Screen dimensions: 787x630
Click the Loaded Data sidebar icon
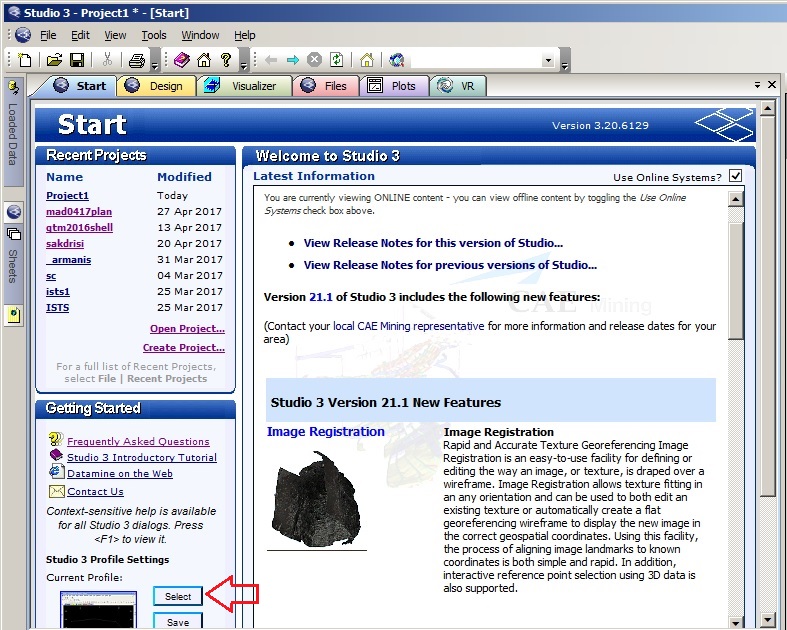[14, 87]
